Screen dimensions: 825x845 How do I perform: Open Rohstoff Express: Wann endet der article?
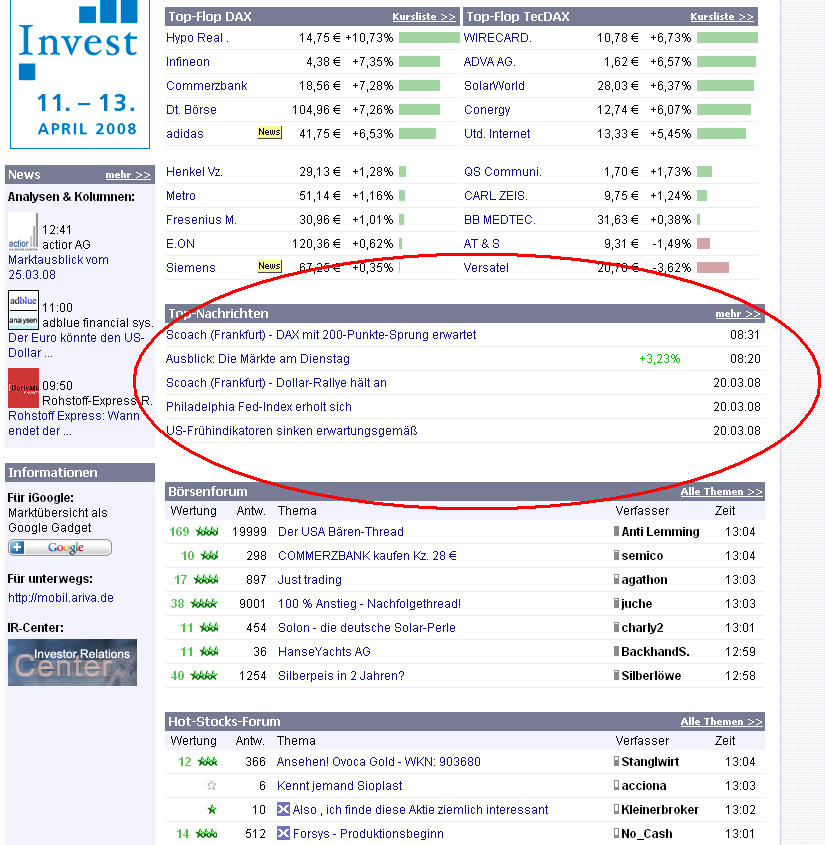pos(74,424)
